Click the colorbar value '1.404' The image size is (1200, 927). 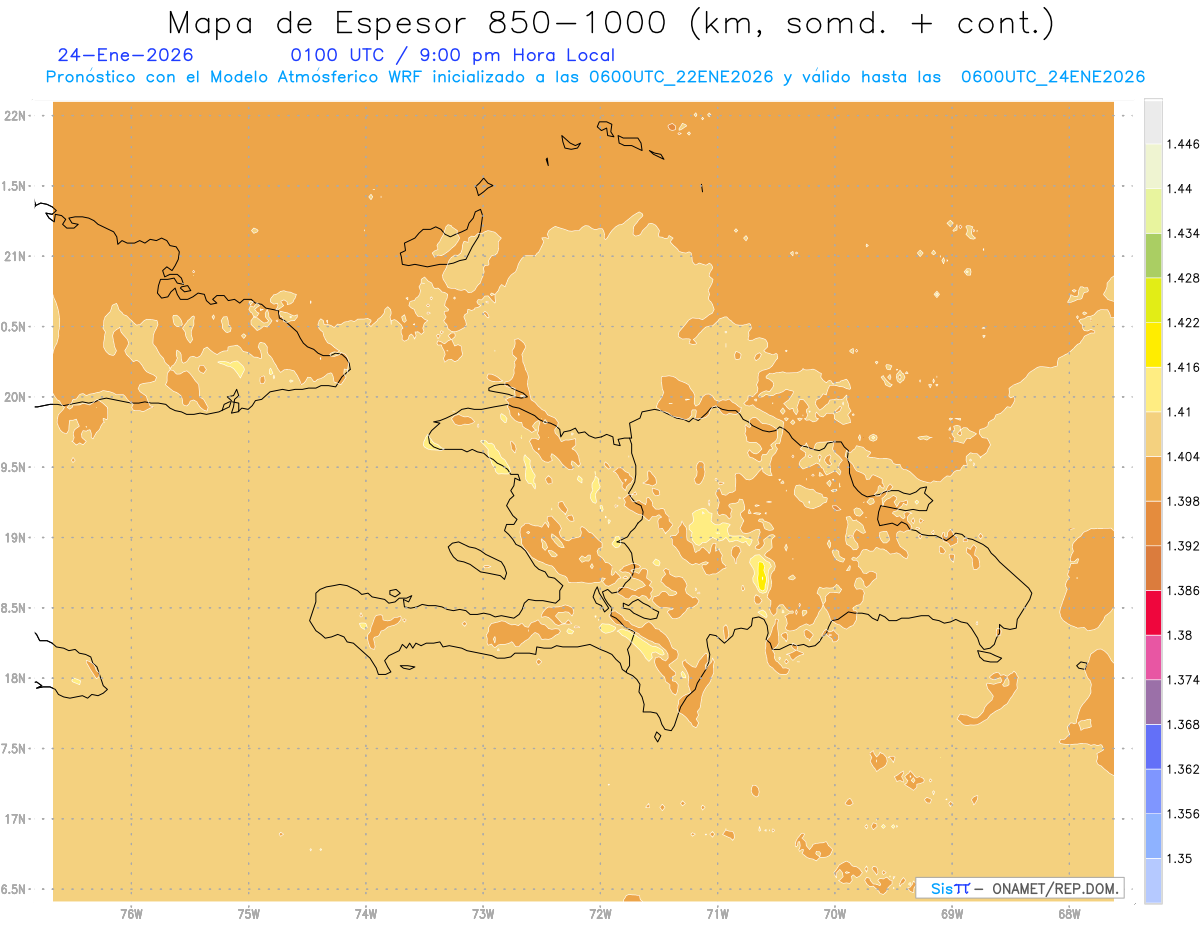pos(1184,456)
